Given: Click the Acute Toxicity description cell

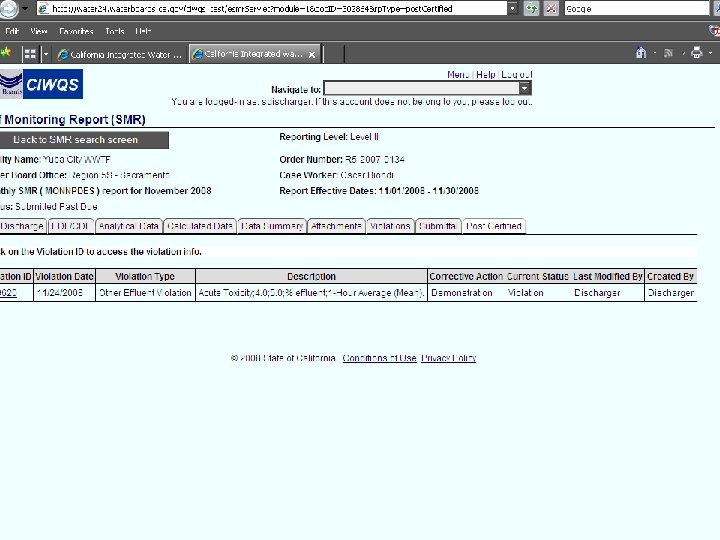Looking at the screenshot, I should [x=311, y=292].
